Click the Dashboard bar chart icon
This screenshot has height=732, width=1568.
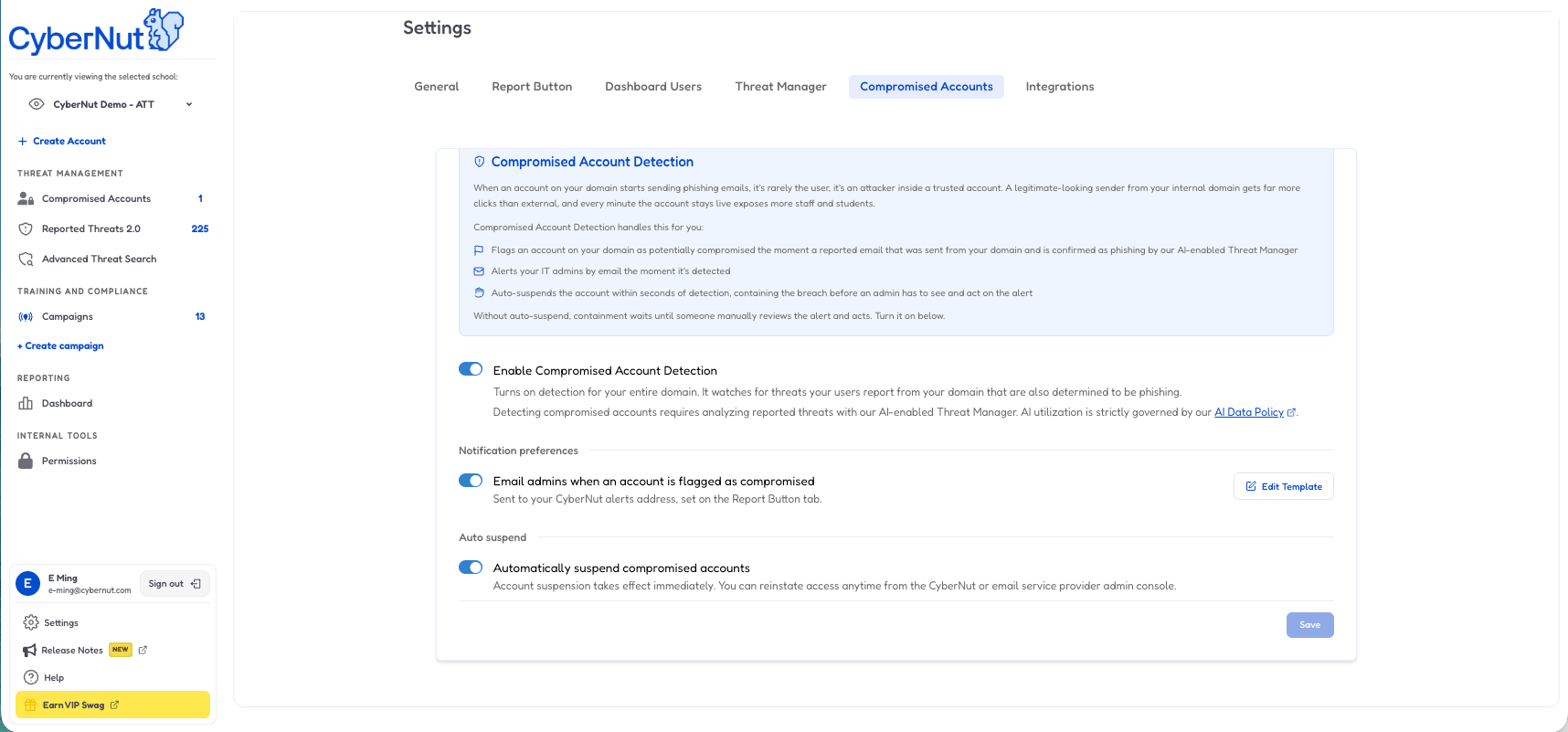click(26, 403)
